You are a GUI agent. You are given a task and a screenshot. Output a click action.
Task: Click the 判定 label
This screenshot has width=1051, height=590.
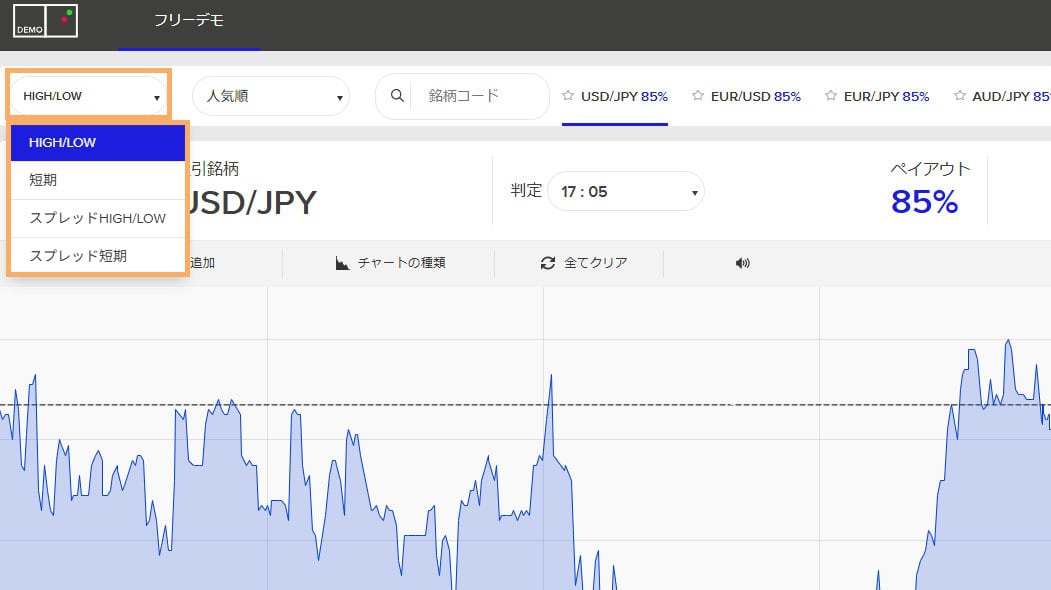click(x=526, y=191)
